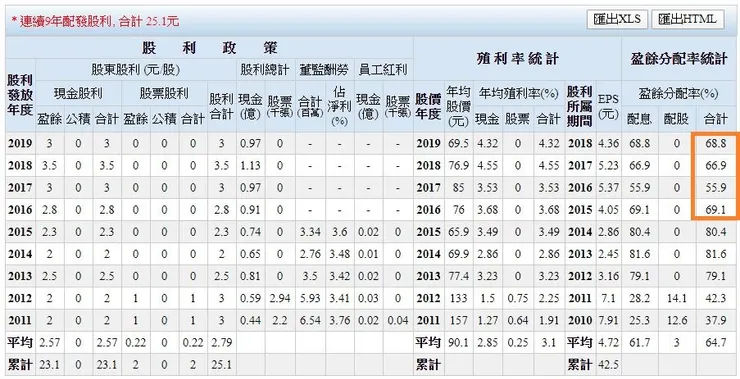
Task: Click director remuneration 5.93 cell in 2012 row
Action: tap(310, 298)
